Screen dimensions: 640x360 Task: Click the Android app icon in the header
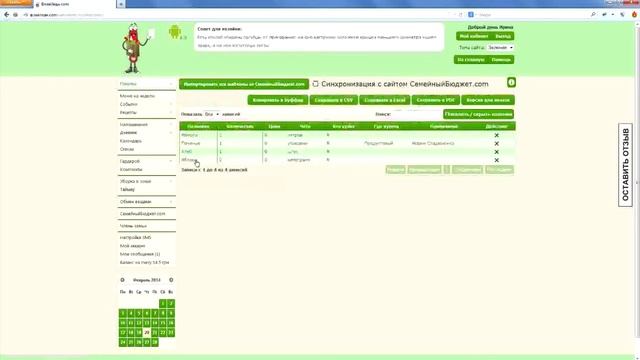[175, 32]
